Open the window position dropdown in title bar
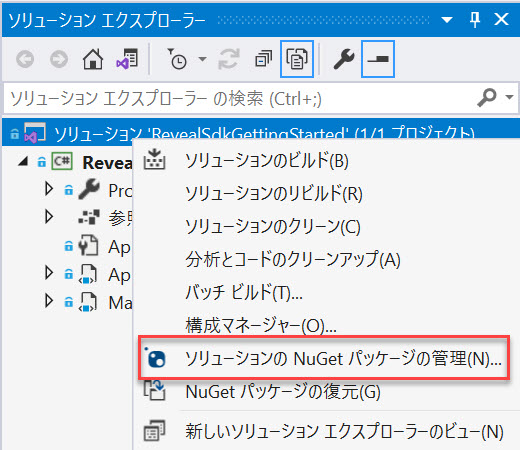The width and height of the screenshot is (520, 450). (x=447, y=20)
